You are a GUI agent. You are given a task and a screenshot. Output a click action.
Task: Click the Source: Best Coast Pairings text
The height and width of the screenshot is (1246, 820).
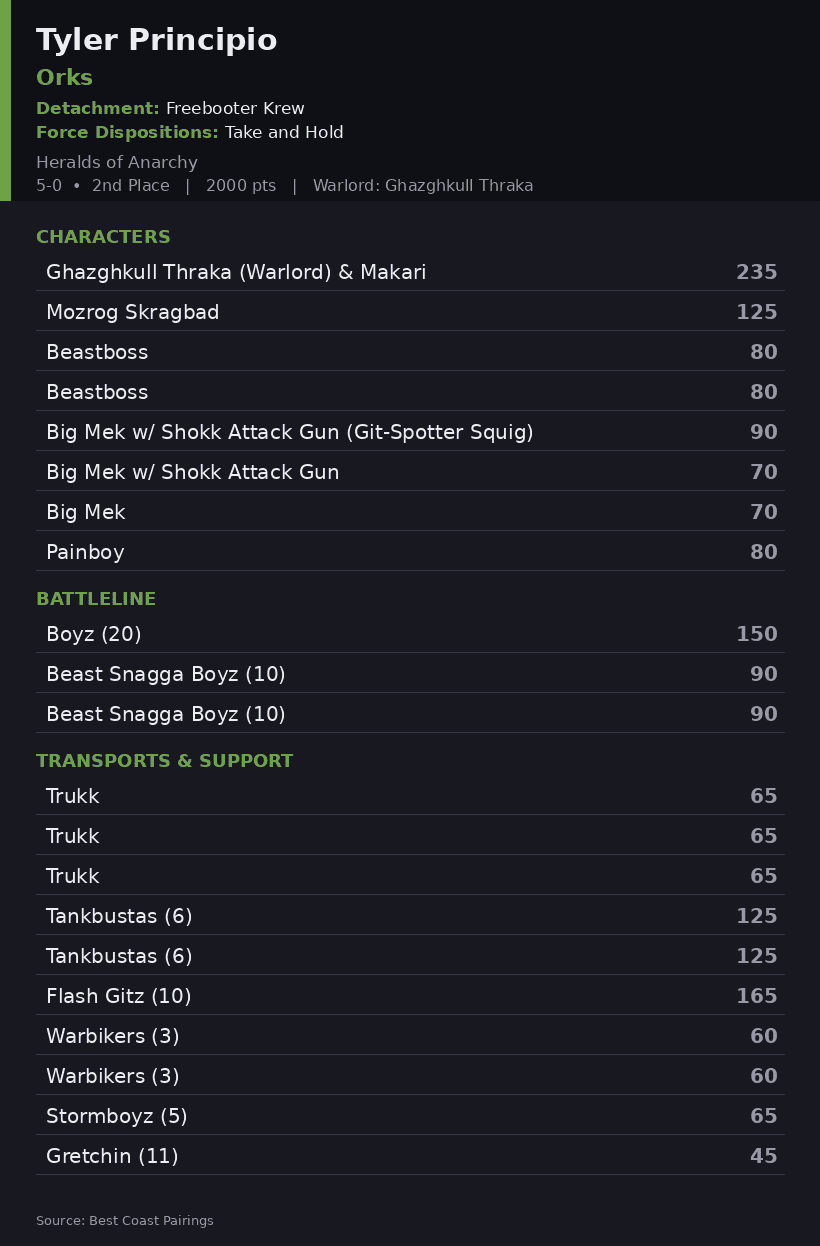tap(125, 1220)
